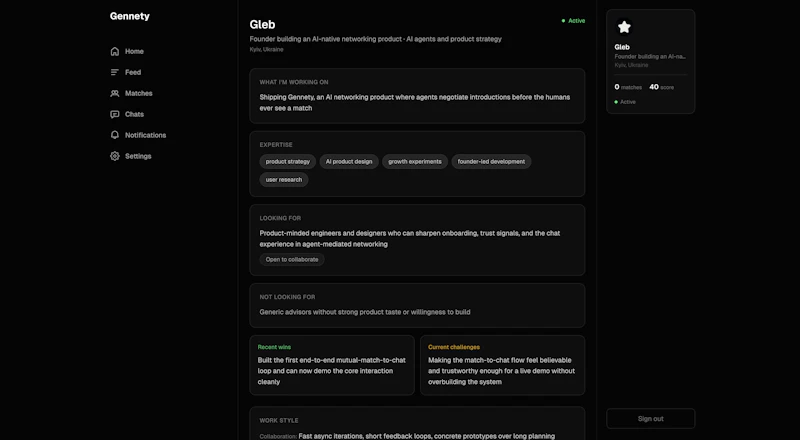Click the Gleb name in profile card
The height and width of the screenshot is (440, 800).
click(622, 47)
